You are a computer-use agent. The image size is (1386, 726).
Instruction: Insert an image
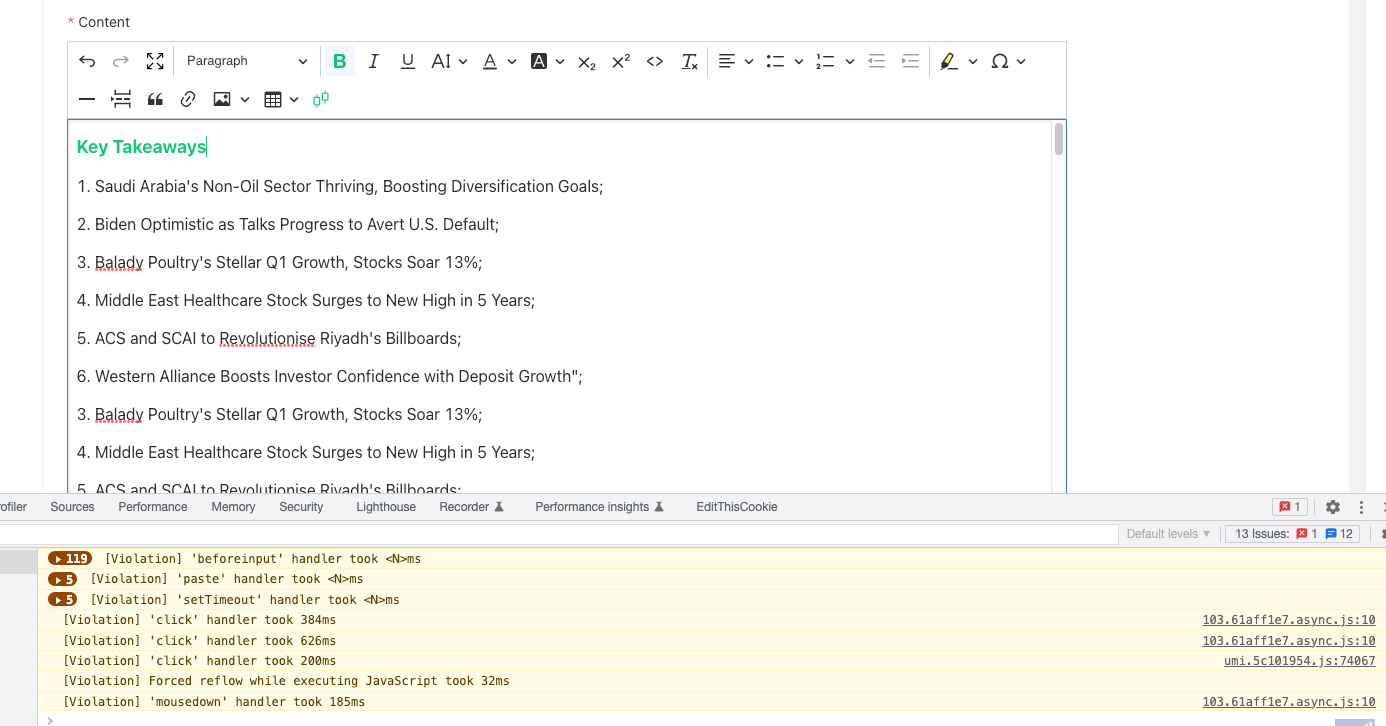[x=222, y=99]
